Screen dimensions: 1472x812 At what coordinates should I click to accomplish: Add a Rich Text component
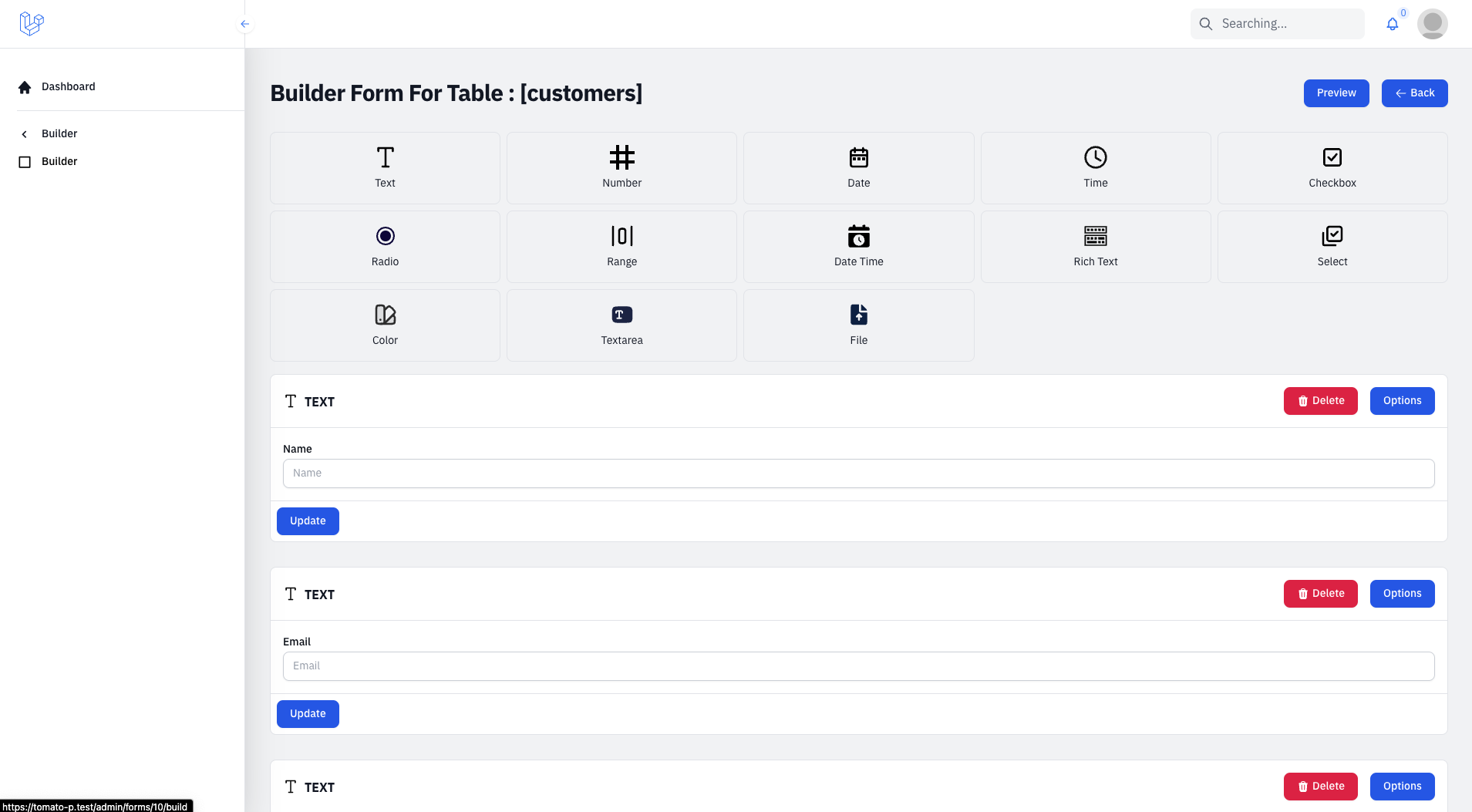[x=1095, y=247]
